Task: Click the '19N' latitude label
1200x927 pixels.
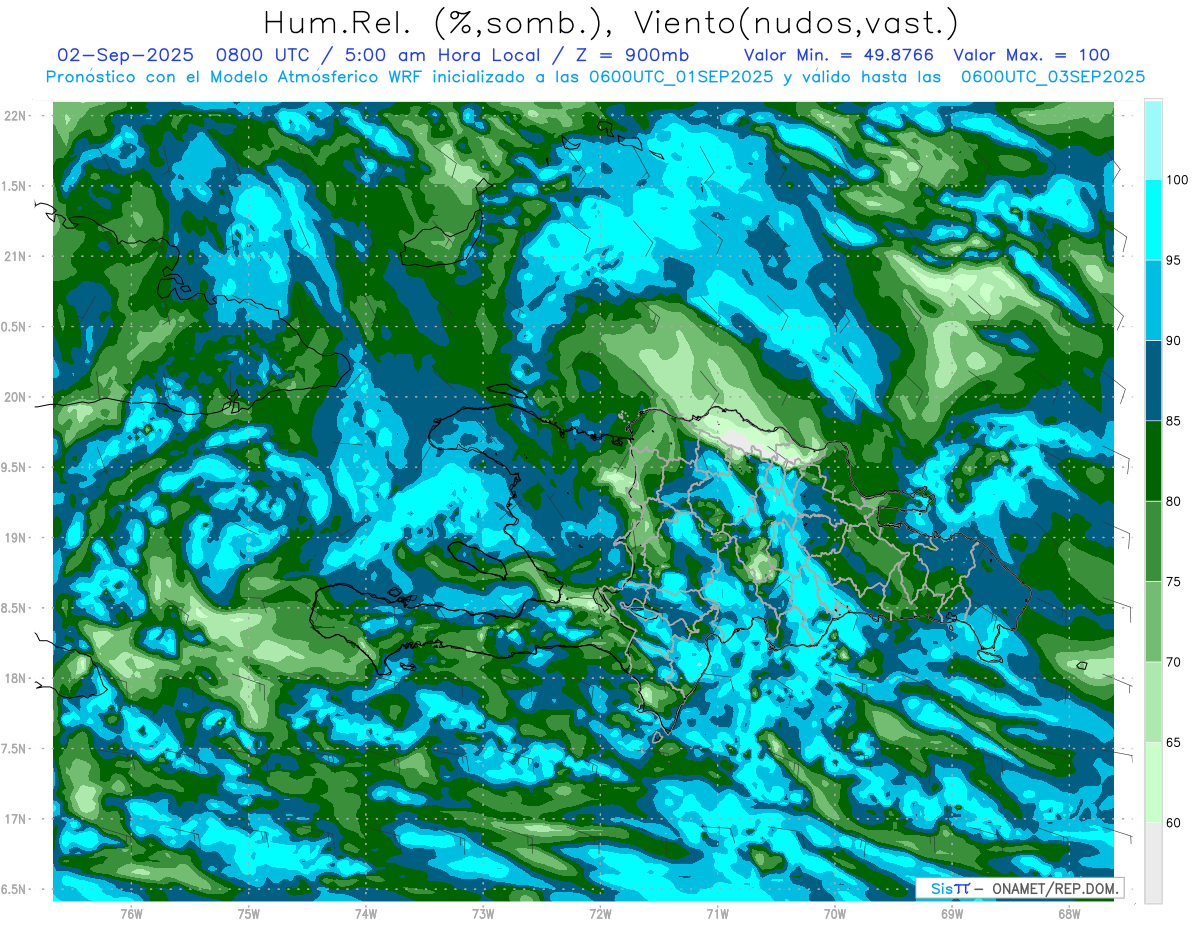Action: [15, 538]
